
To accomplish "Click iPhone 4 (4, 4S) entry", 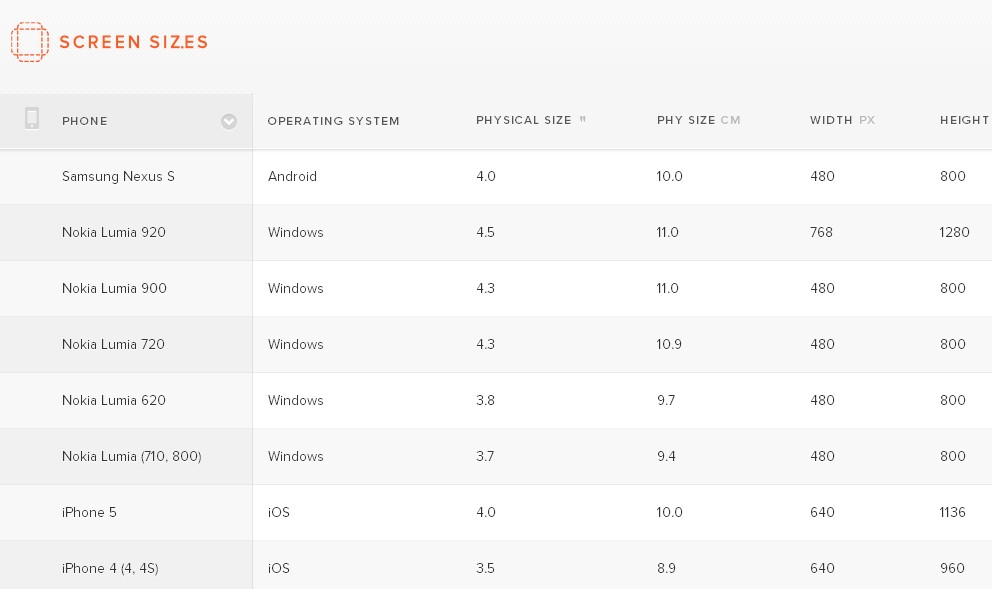I will coord(110,568).
